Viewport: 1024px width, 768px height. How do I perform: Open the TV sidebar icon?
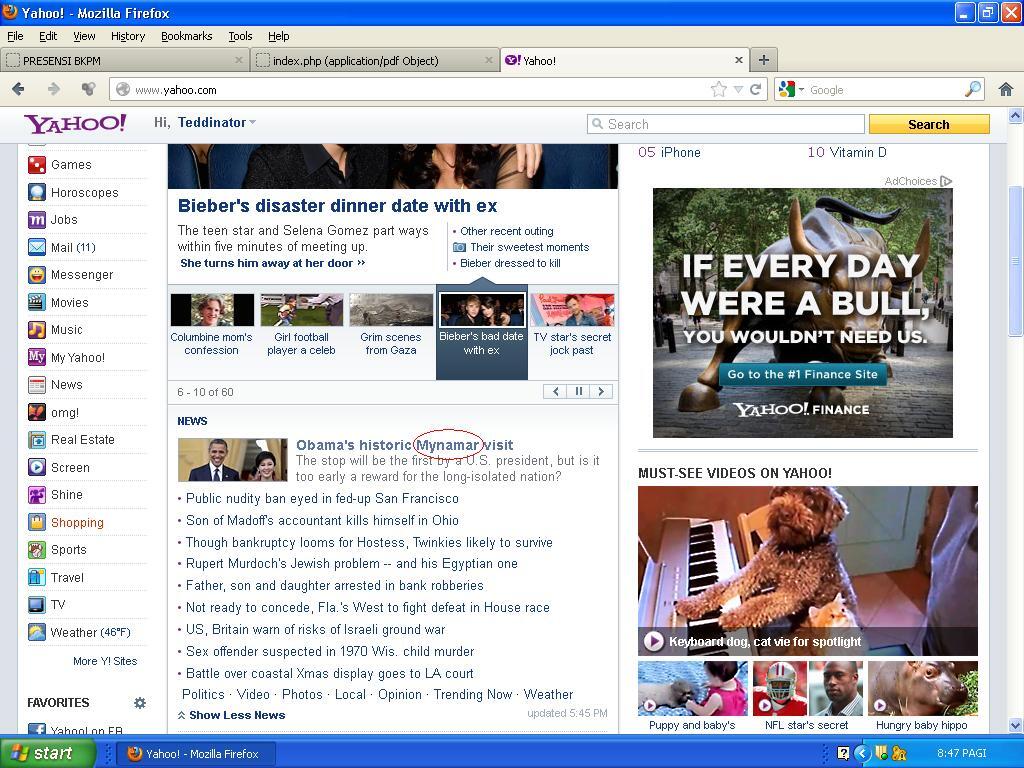[x=37, y=605]
